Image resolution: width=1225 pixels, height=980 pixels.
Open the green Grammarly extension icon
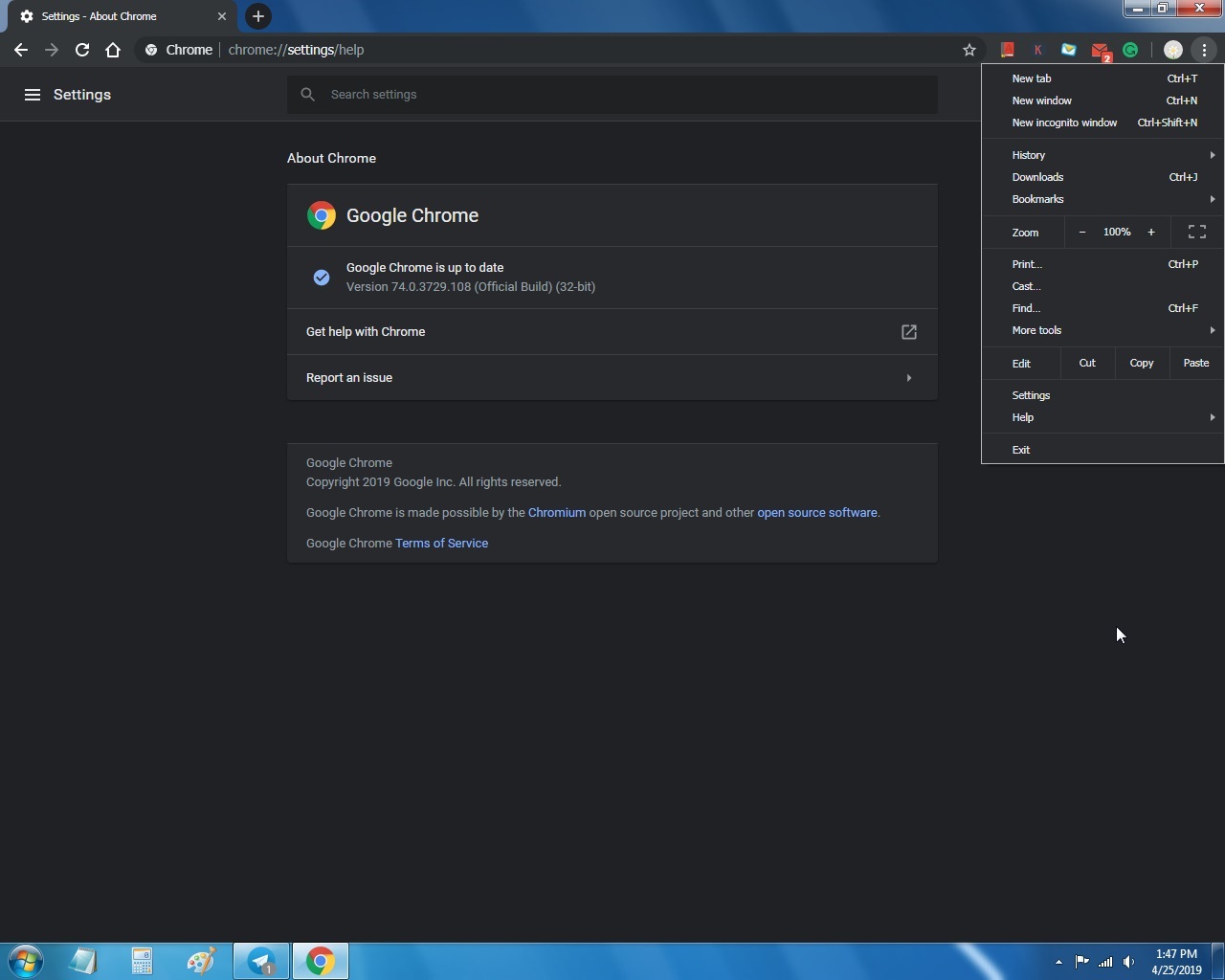[1130, 50]
